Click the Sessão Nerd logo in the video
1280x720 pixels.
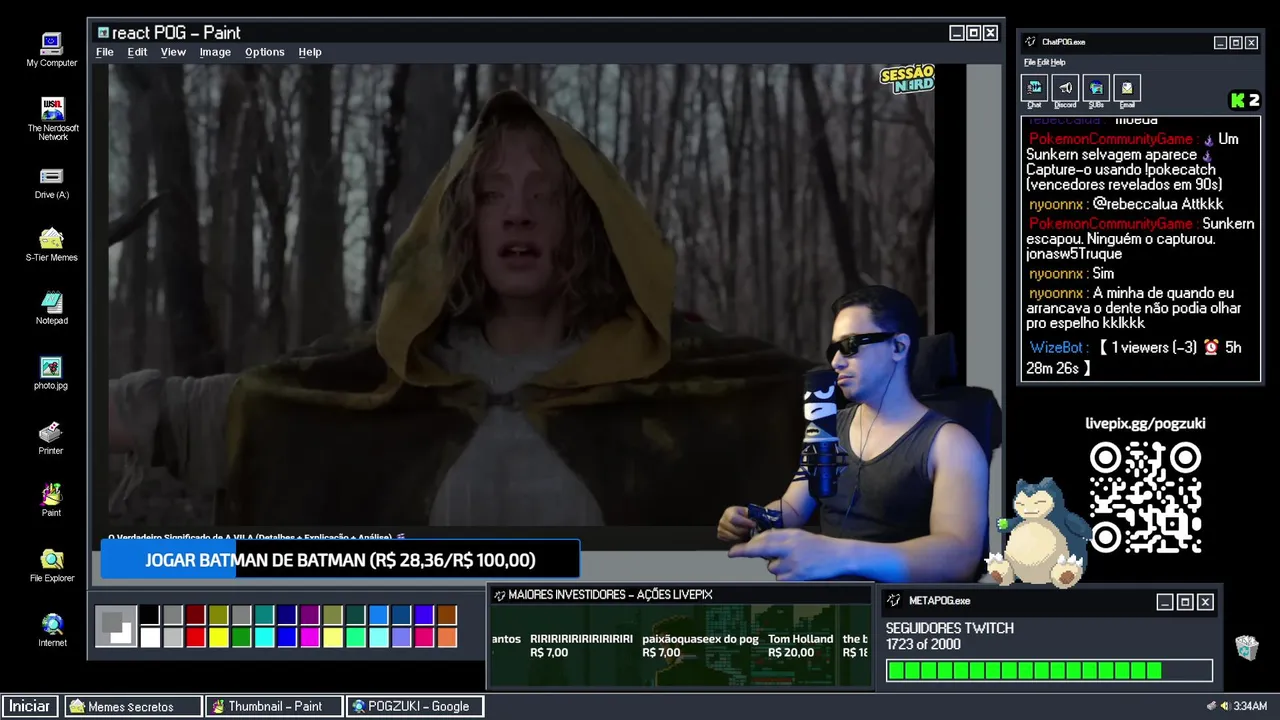[907, 78]
